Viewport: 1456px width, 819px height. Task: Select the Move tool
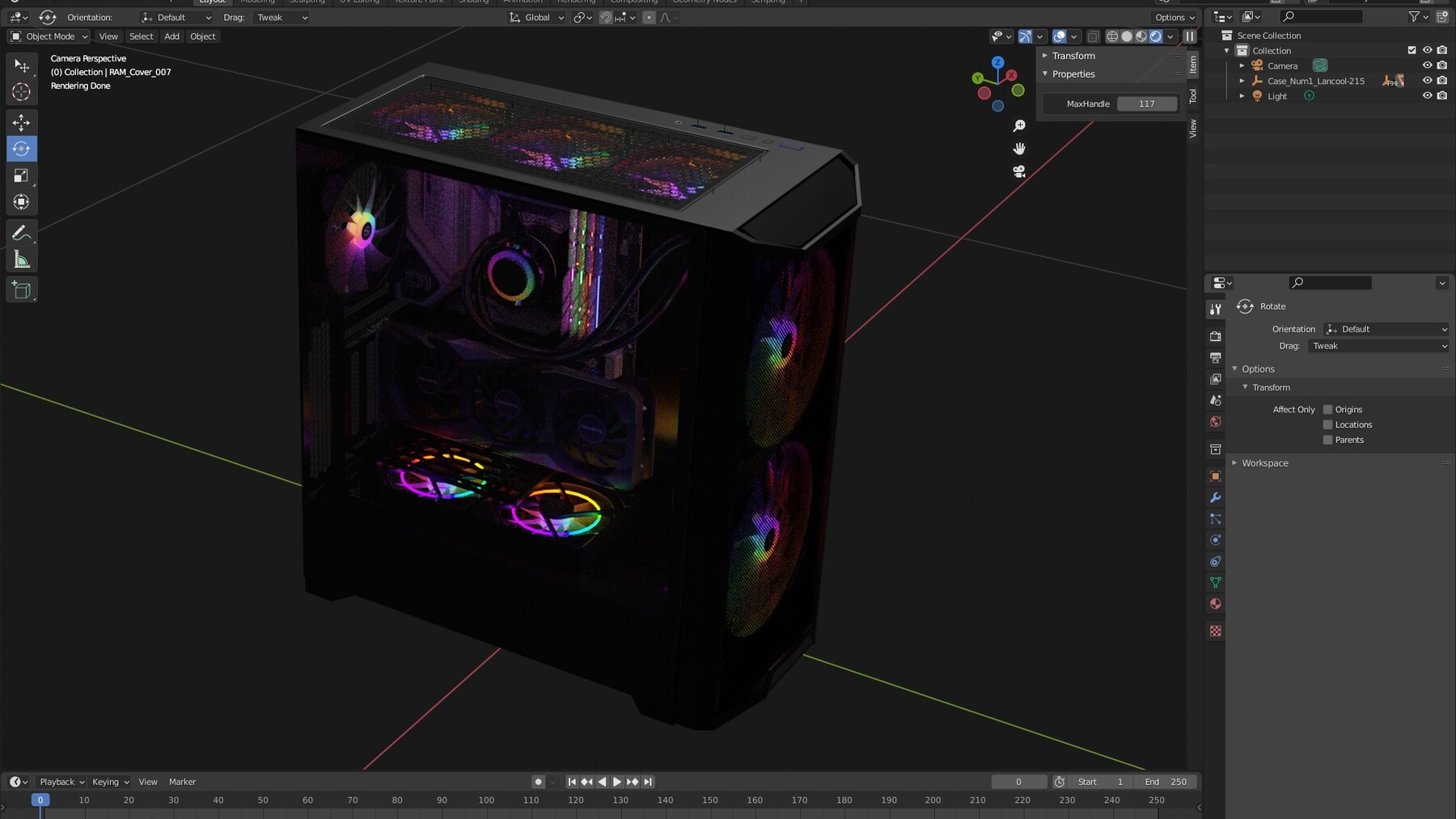coord(22,122)
